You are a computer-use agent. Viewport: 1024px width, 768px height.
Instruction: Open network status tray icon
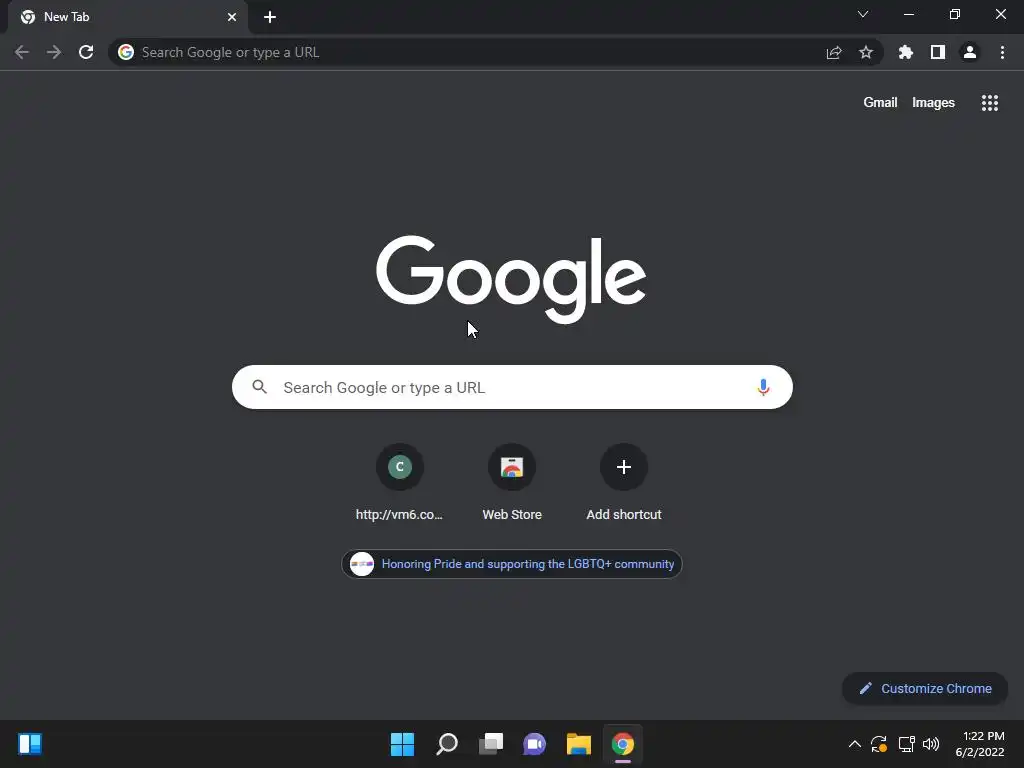click(906, 744)
